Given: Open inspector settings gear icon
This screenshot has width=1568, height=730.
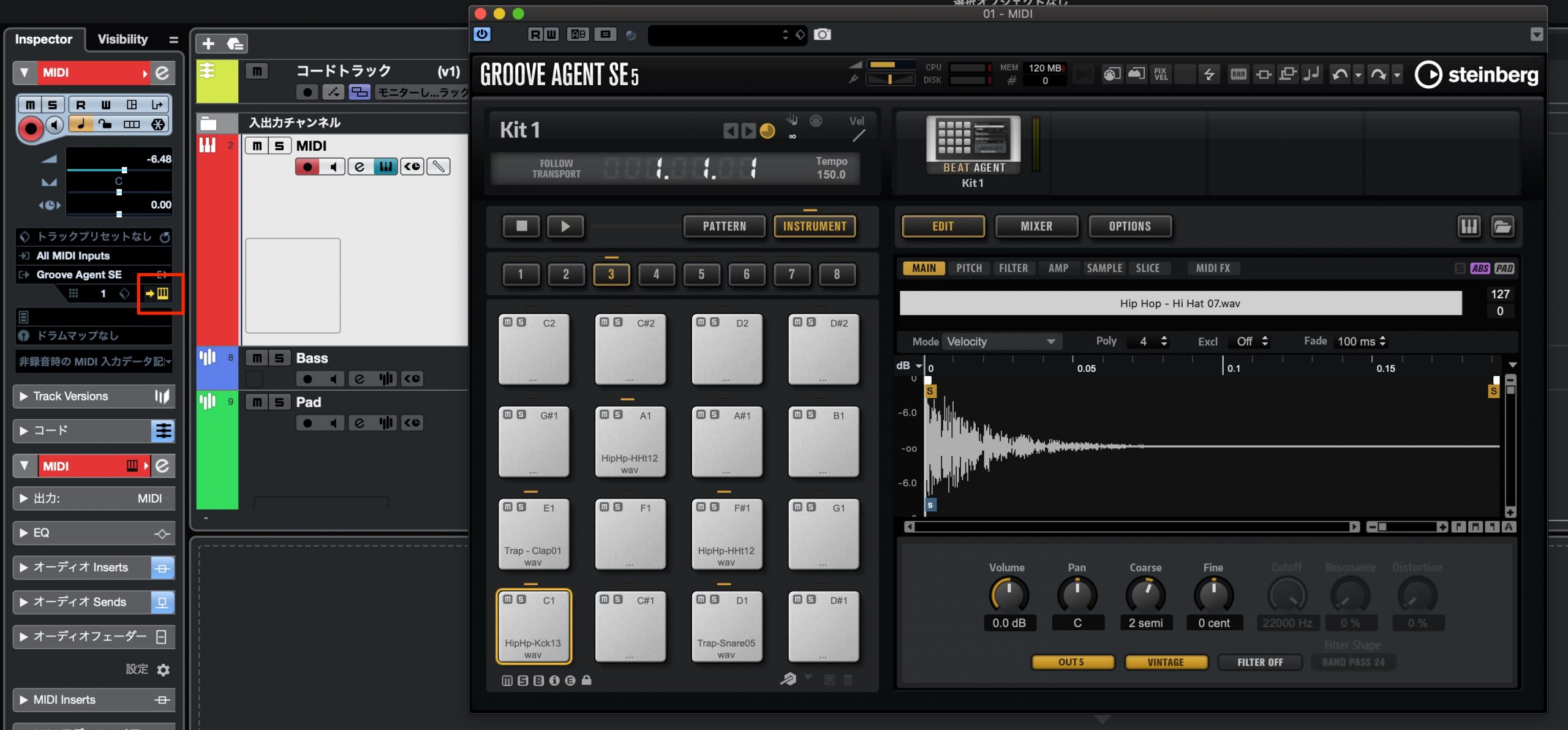Looking at the screenshot, I should [163, 670].
